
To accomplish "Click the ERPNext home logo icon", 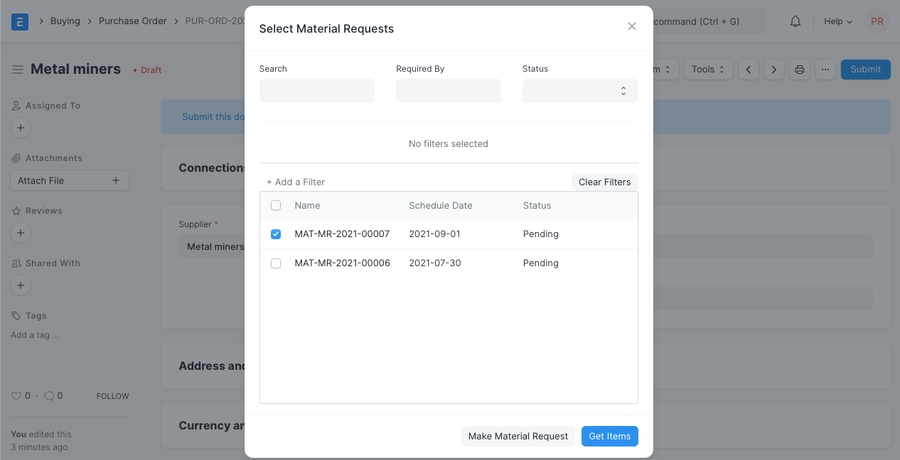I will coord(20,21).
